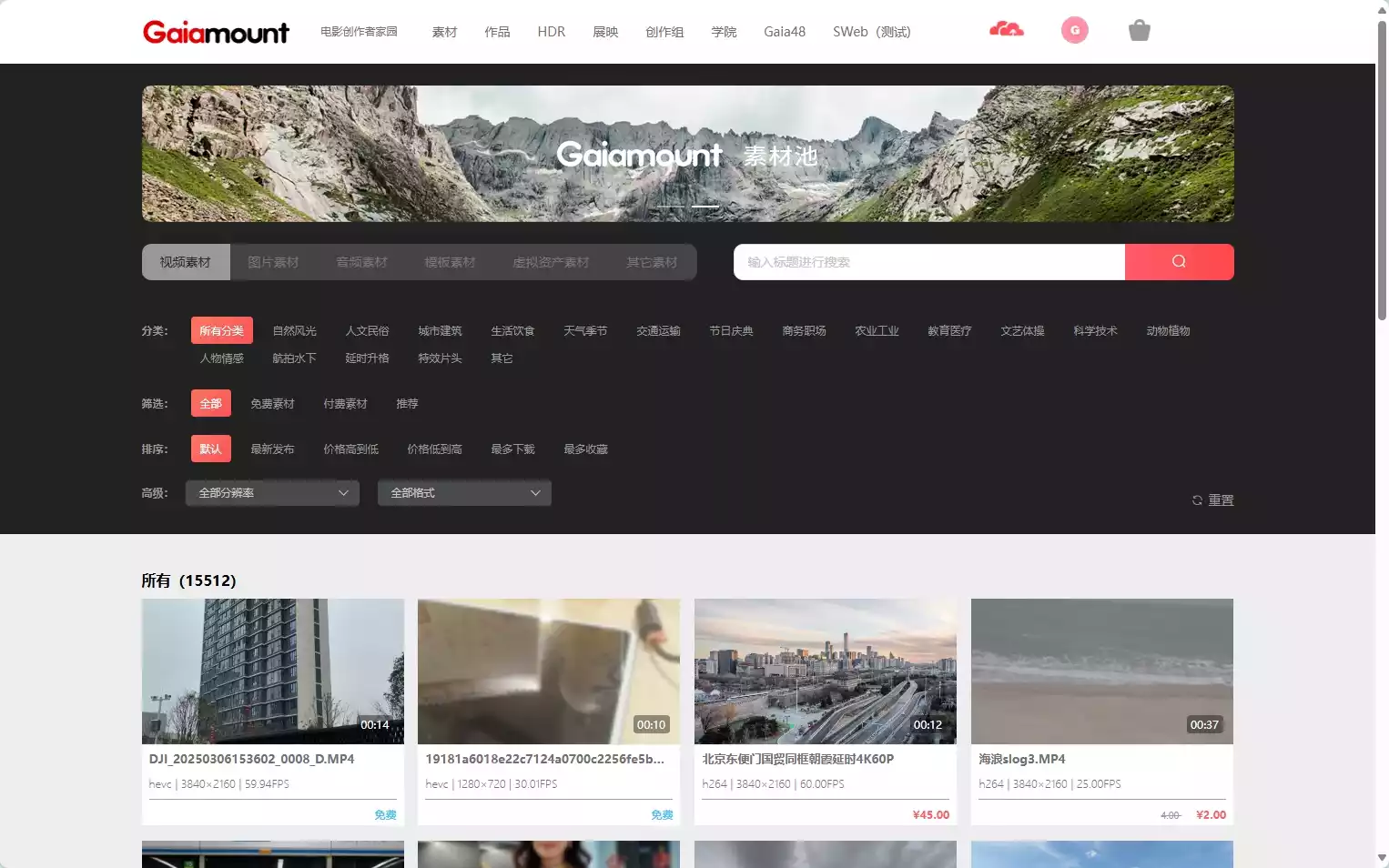
Task: Open the DJI_20250306153602_0008_D.MP4 video thumbnail
Action: (x=273, y=671)
